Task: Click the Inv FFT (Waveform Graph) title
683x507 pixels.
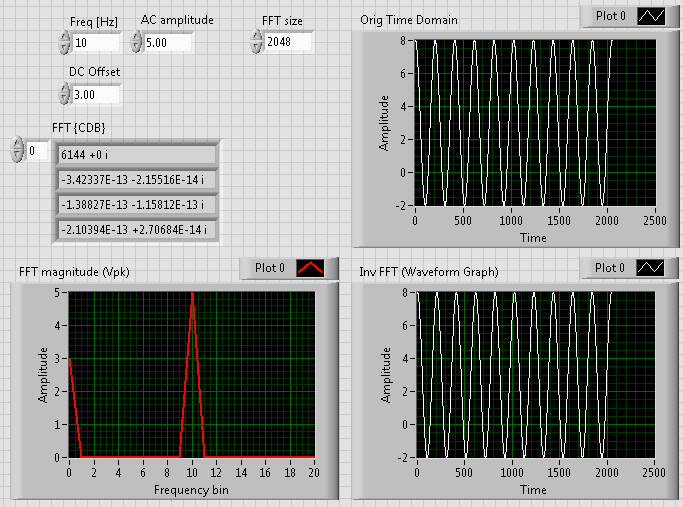Action: coord(429,272)
